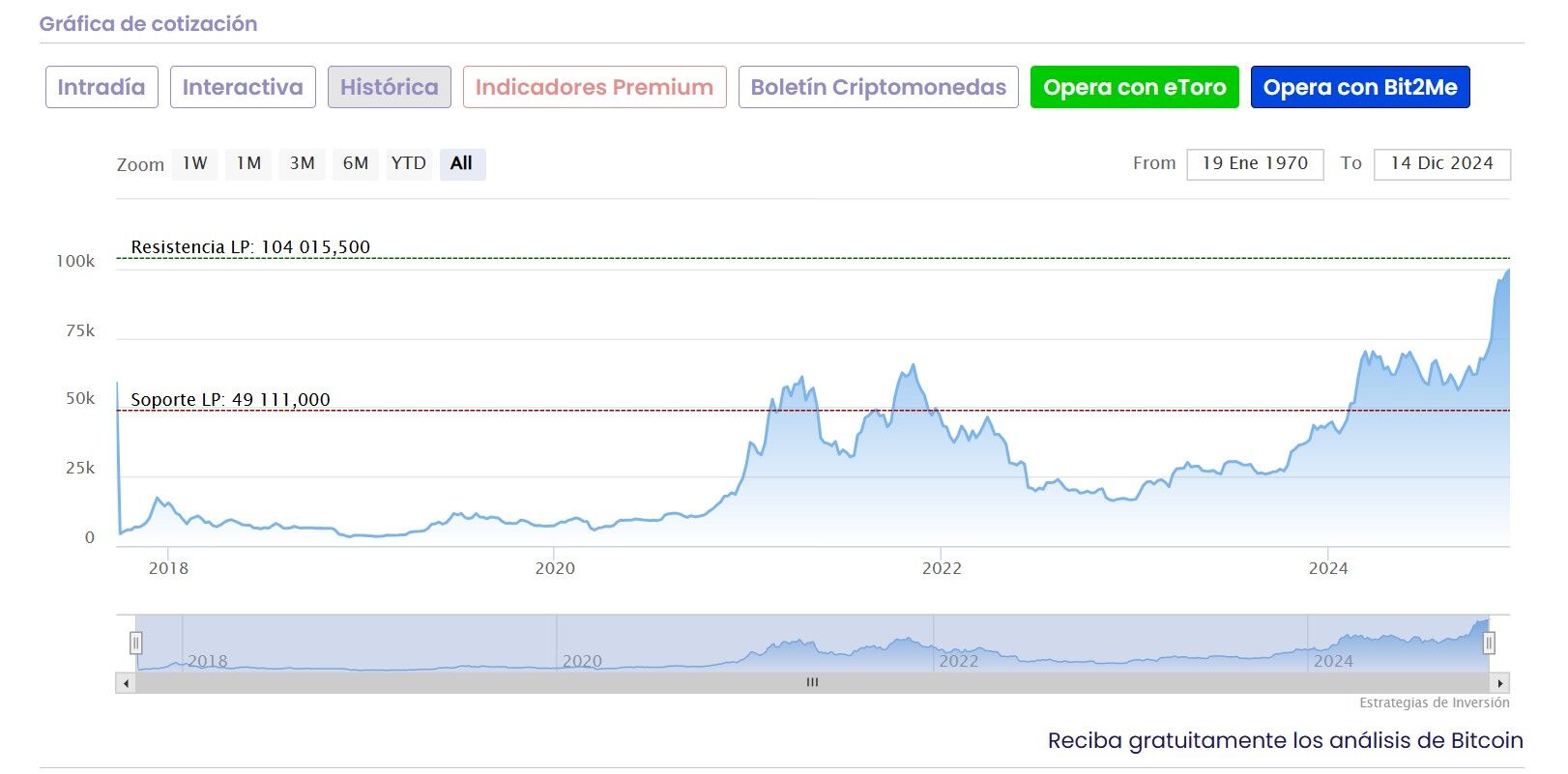1568x774 pixels.
Task: Click the right scrollbar arrow under the navigator
Action: point(1499,683)
